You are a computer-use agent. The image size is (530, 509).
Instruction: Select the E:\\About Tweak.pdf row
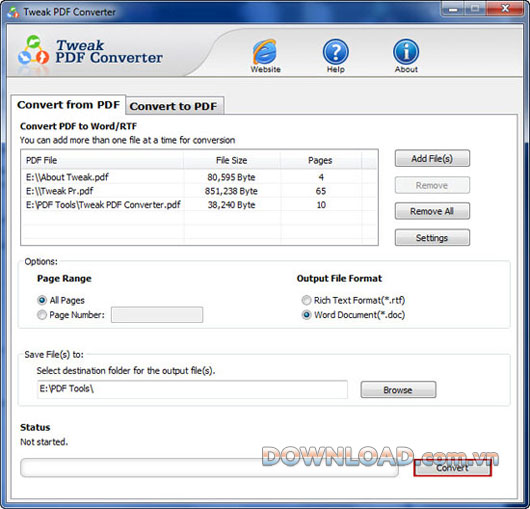[x=200, y=177]
